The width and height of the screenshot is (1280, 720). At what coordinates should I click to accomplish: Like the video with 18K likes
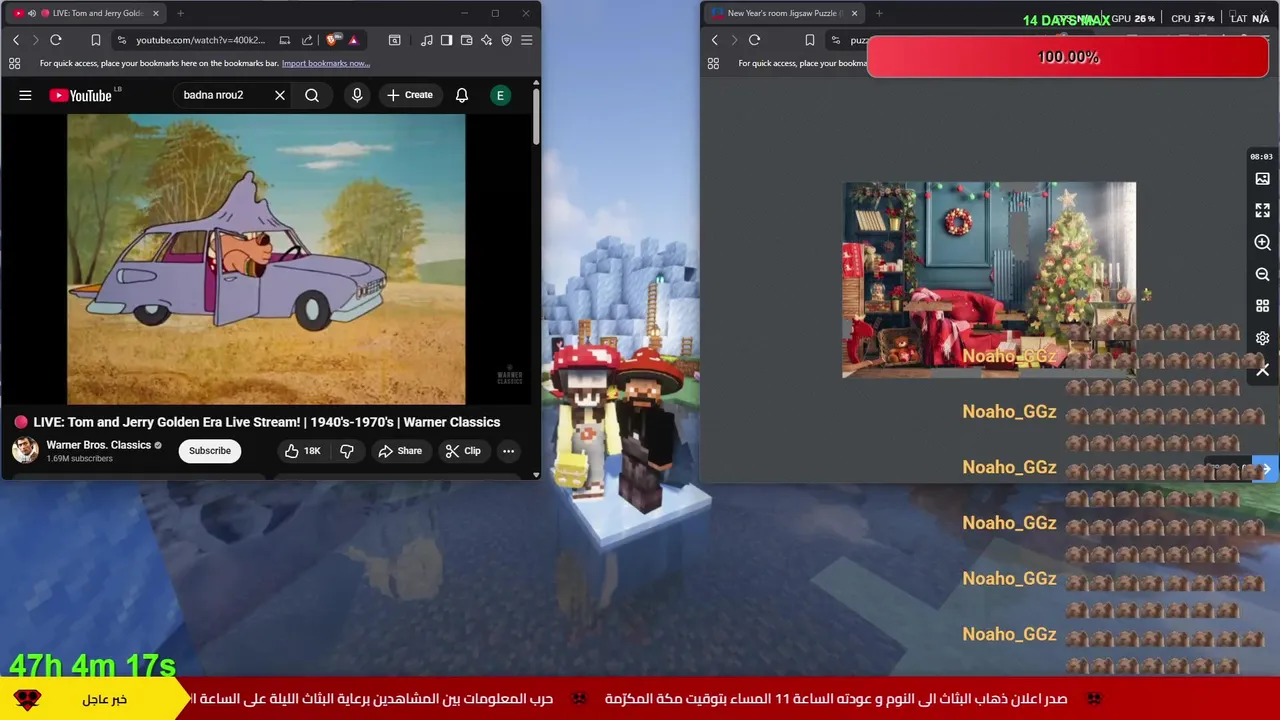pyautogui.click(x=302, y=451)
